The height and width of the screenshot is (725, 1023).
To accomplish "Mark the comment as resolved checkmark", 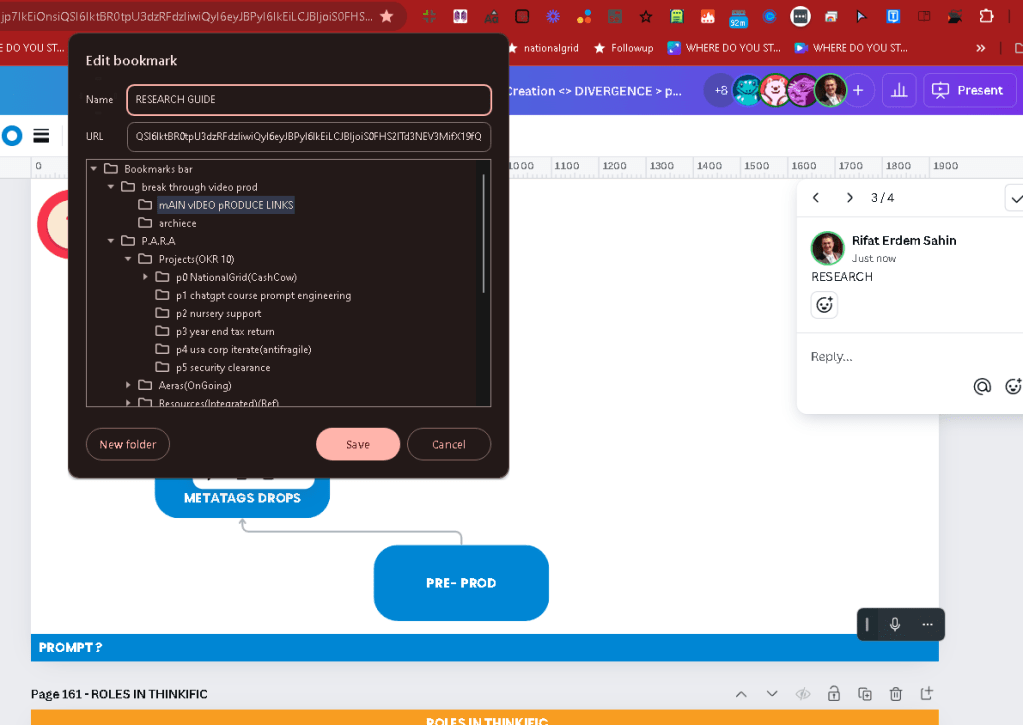I will (x=1015, y=198).
